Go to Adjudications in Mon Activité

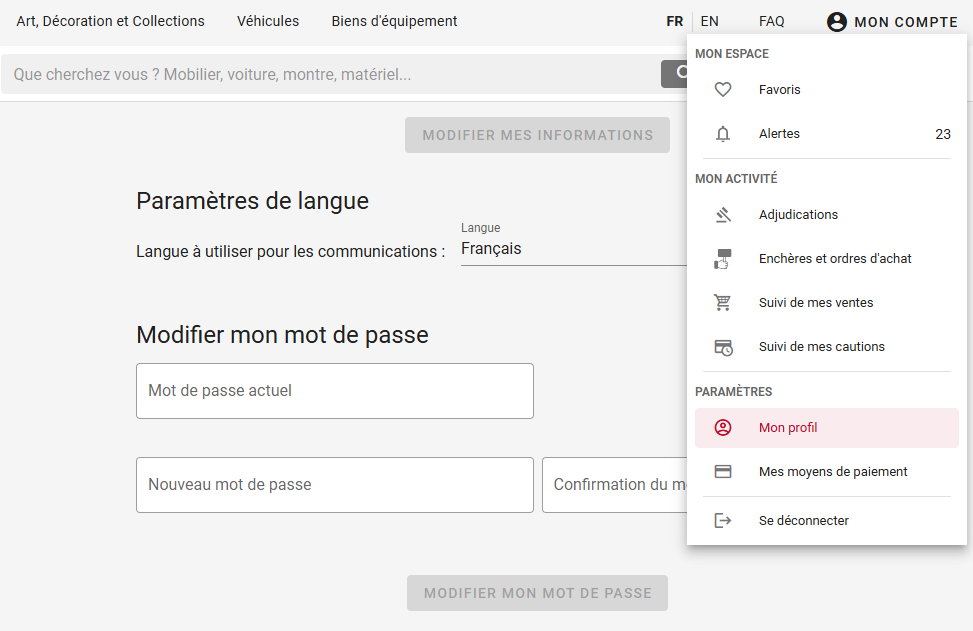(827, 215)
